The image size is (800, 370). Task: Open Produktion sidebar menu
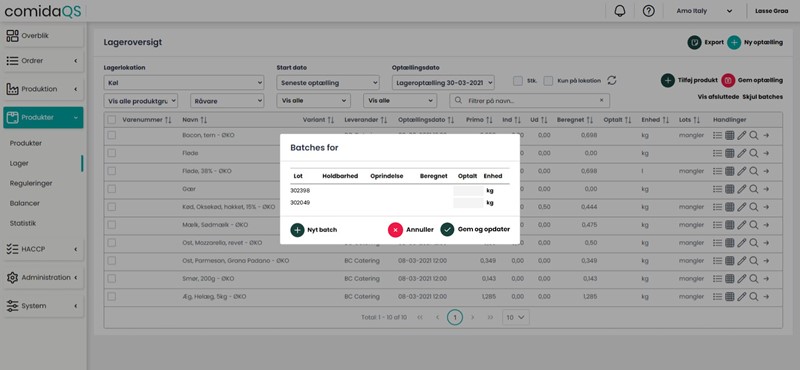tap(43, 89)
